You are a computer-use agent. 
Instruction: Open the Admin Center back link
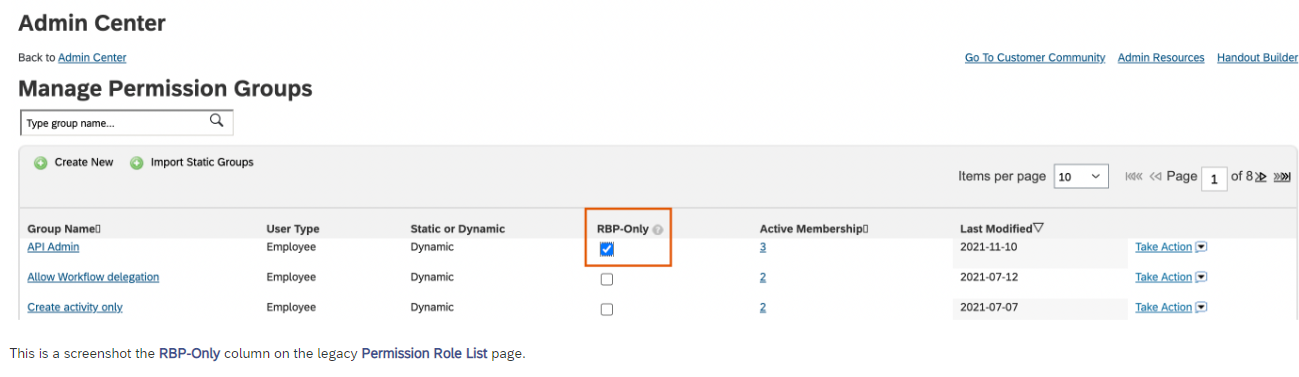click(92, 58)
